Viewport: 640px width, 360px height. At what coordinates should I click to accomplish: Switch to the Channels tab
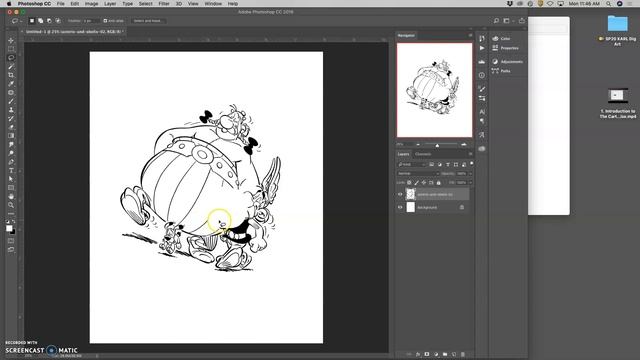pyautogui.click(x=423, y=154)
